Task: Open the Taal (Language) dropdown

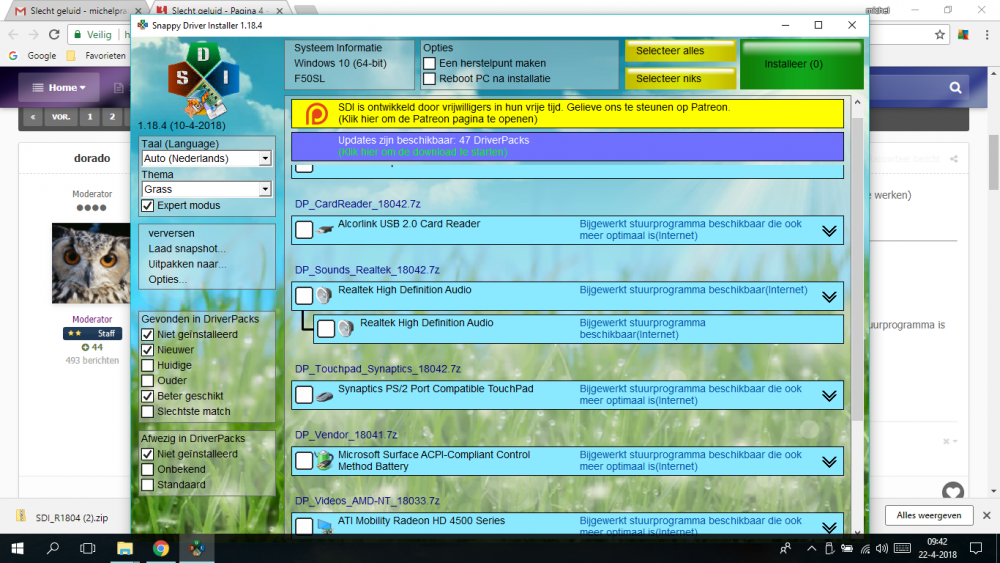Action: pyautogui.click(x=207, y=158)
